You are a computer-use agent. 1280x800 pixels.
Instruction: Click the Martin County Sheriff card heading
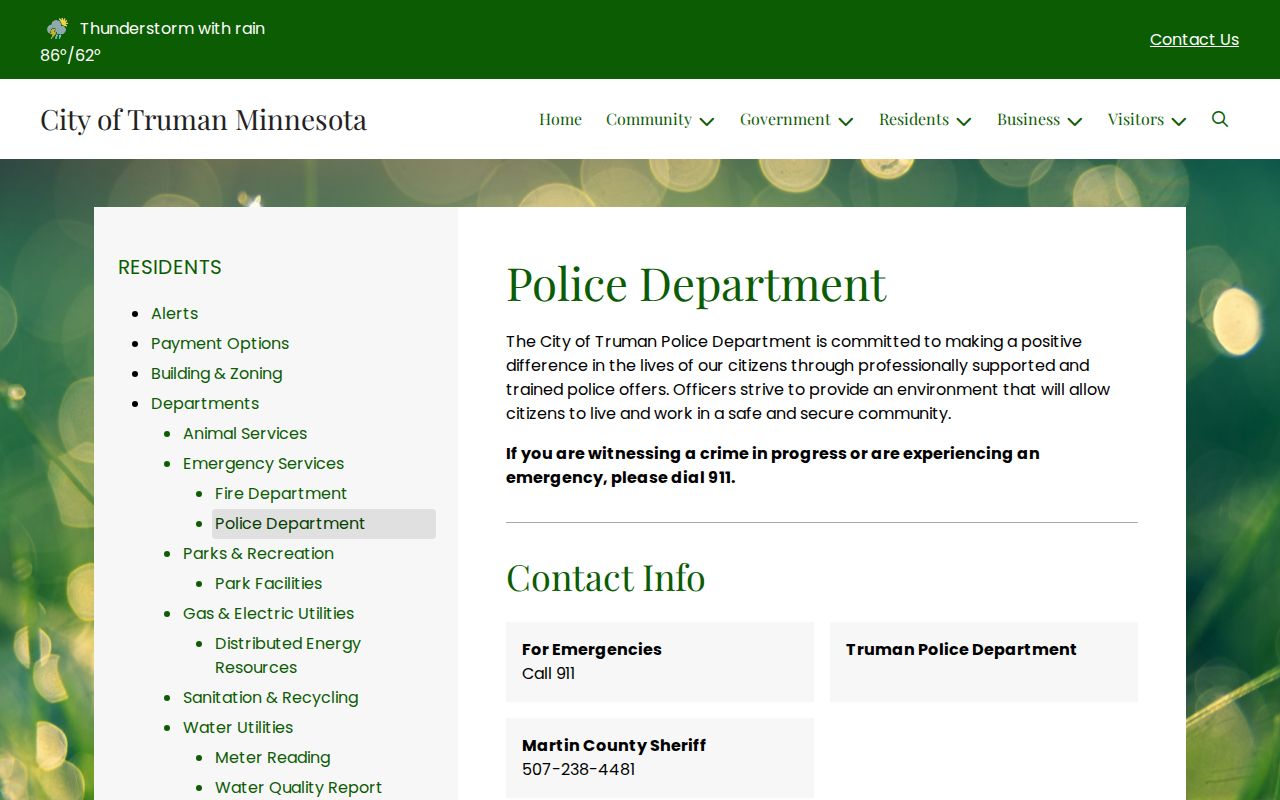pos(614,745)
